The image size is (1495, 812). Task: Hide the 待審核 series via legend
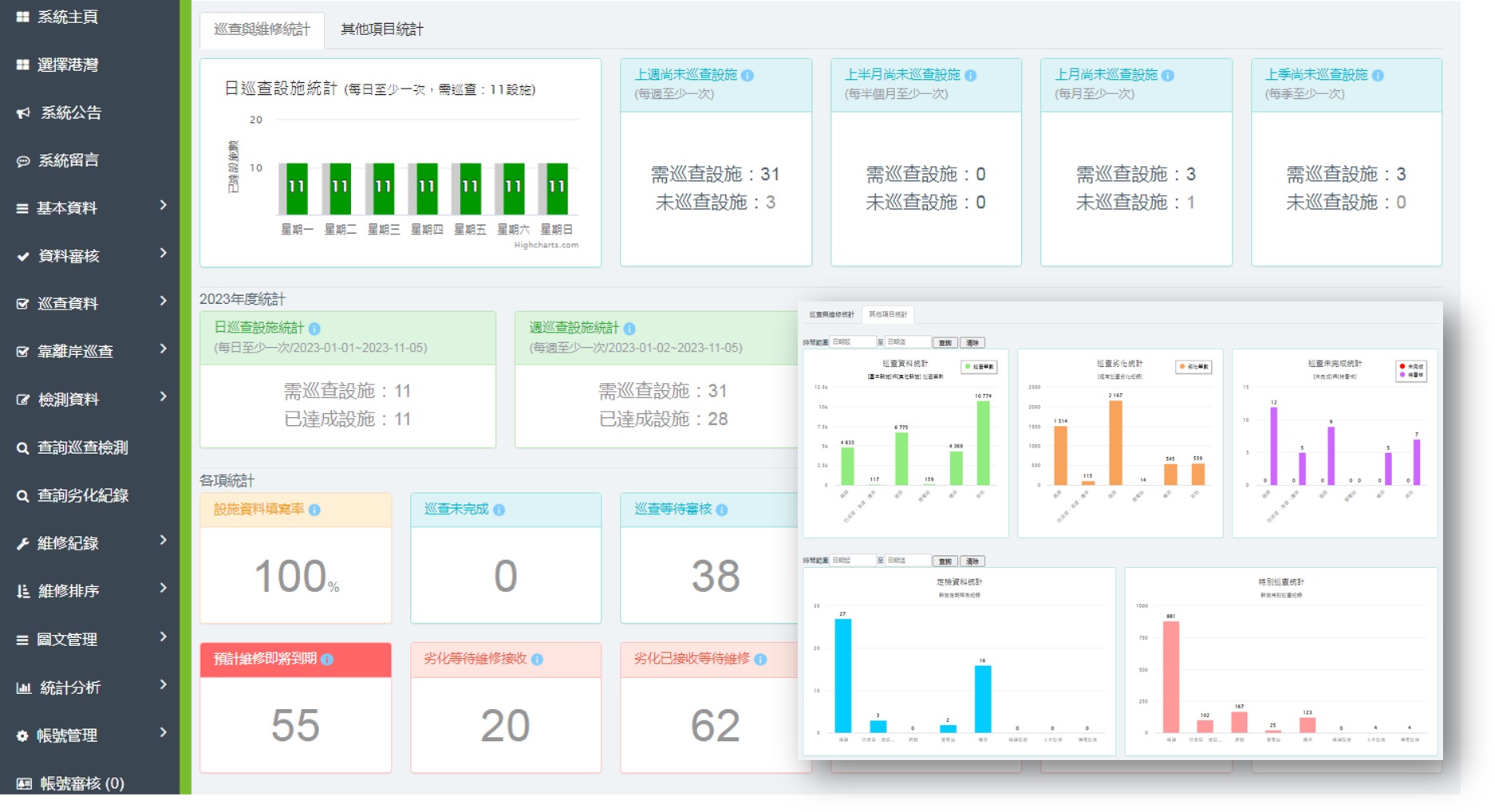(x=1411, y=375)
